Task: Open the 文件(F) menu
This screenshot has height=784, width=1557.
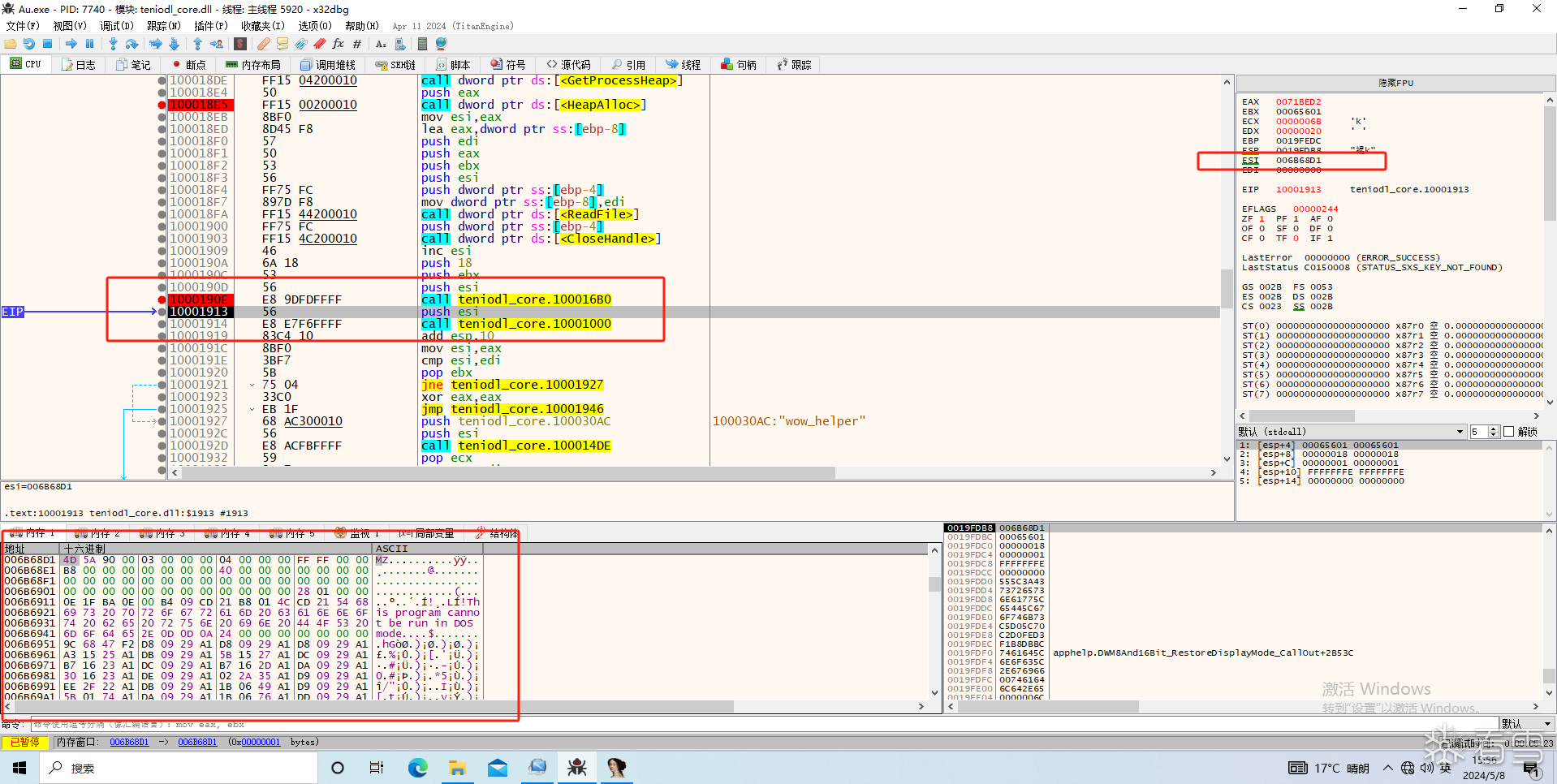Action: pyautogui.click(x=23, y=26)
